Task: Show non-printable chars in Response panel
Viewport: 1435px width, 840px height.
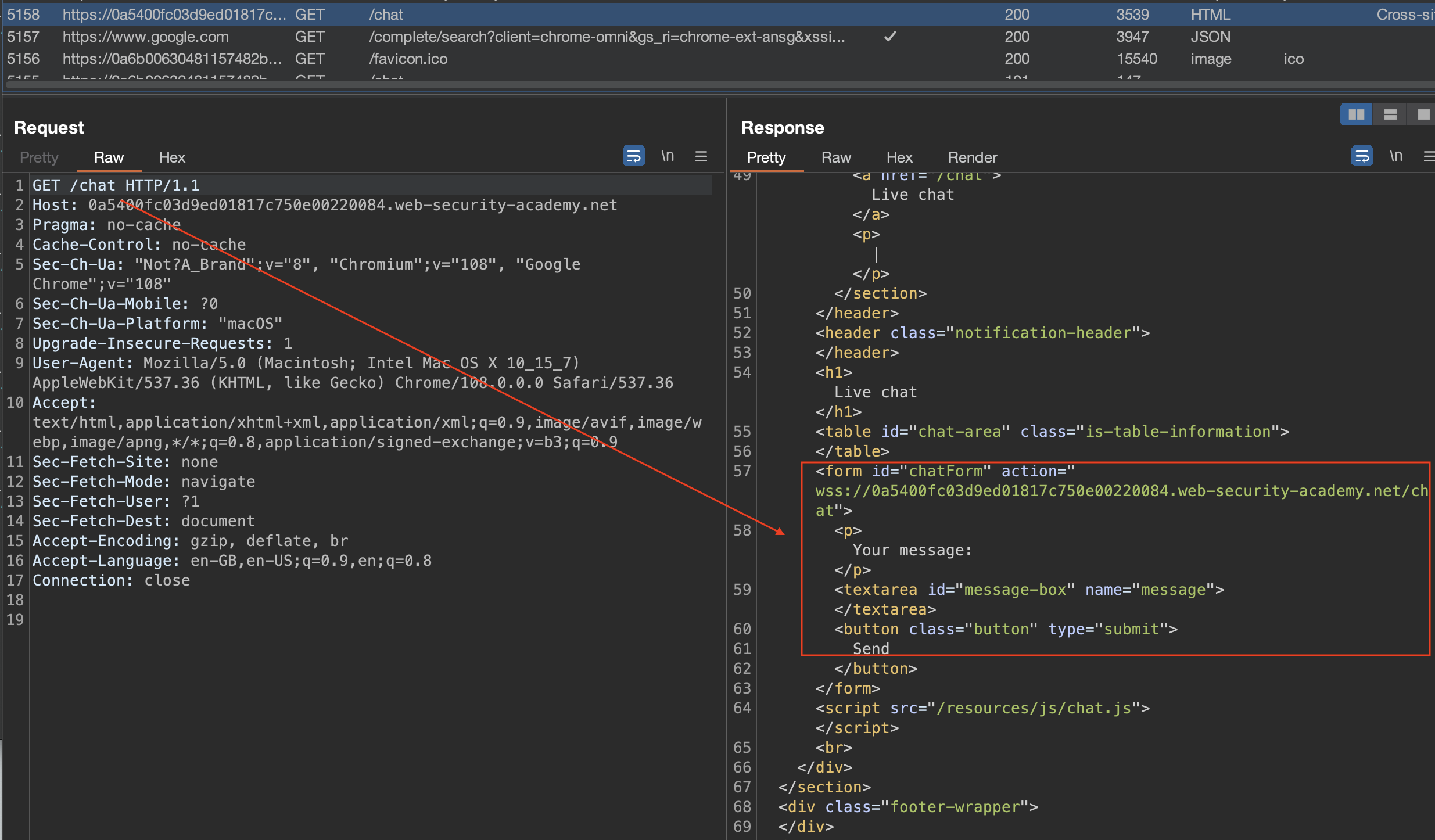Action: 1396,156
